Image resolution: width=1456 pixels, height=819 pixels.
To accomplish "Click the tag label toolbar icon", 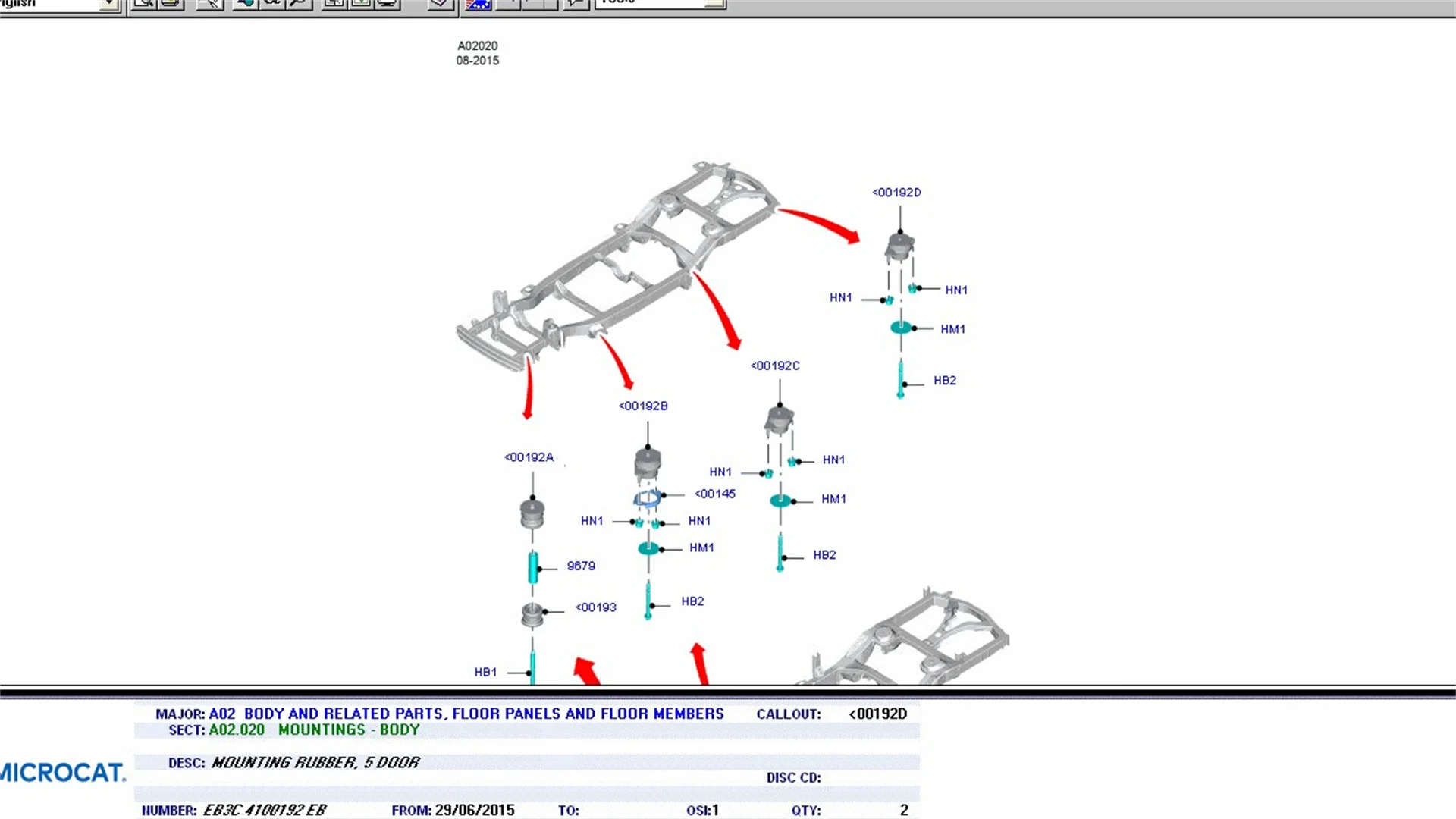I will pyautogui.click(x=439, y=4).
